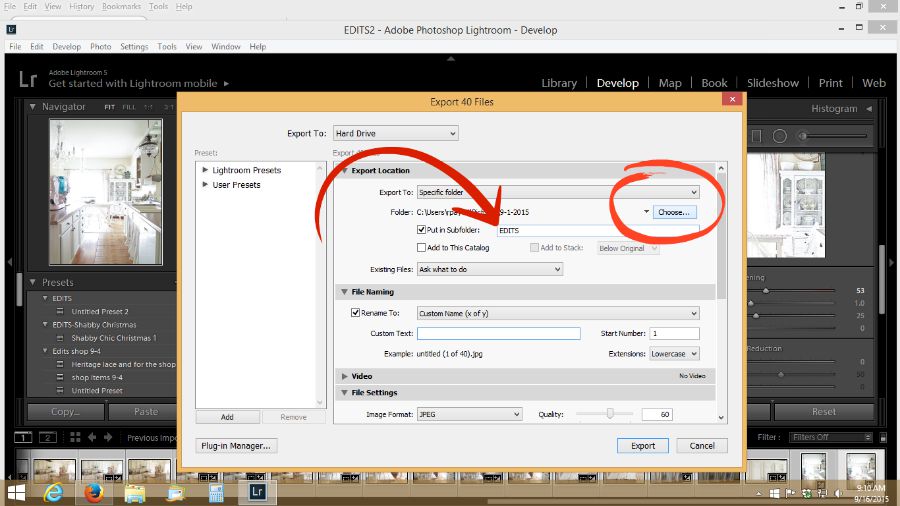Expand User Presets in export dialog
Screen dimensions: 900x506
tap(205, 185)
